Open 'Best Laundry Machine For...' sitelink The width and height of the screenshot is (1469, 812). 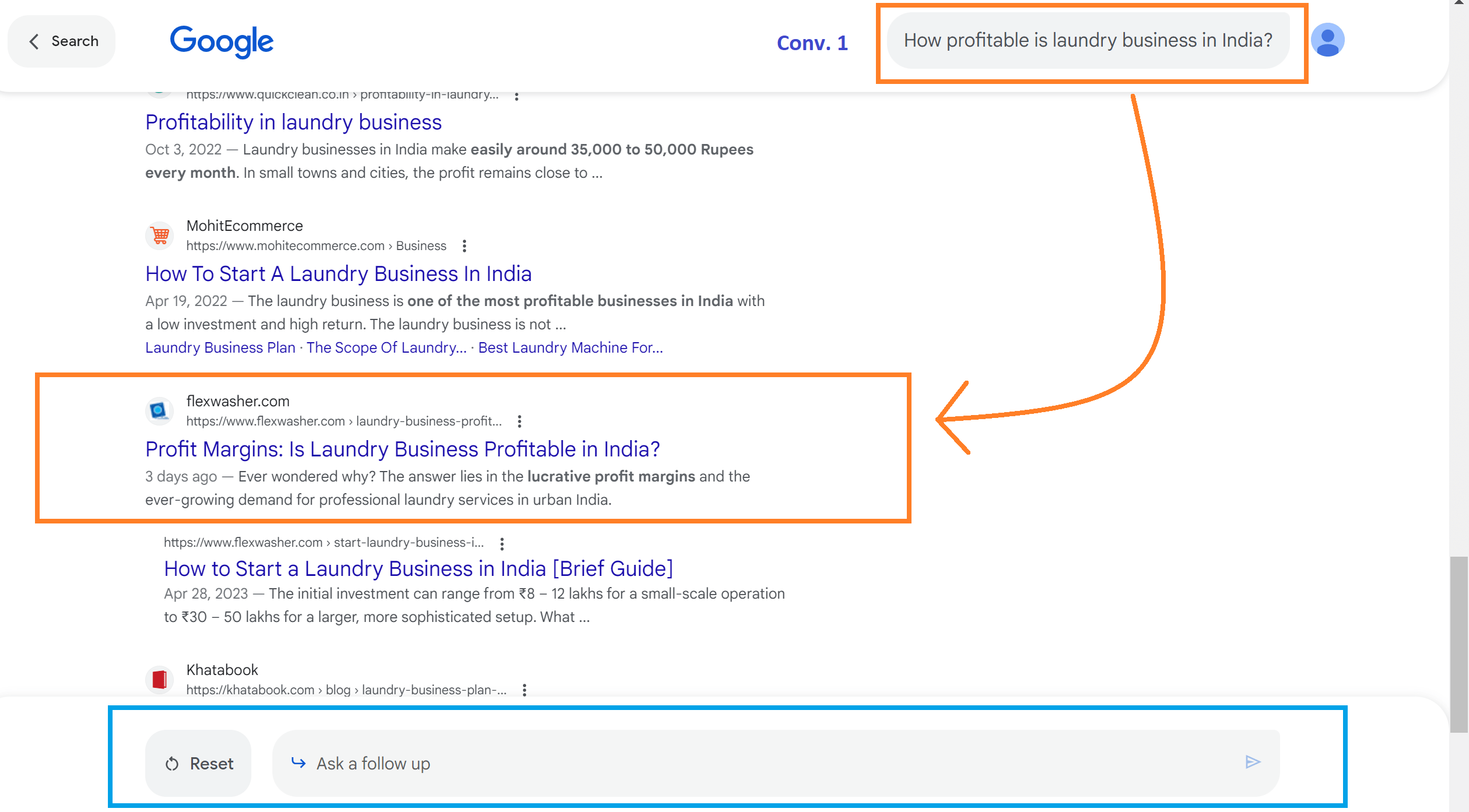[570, 347]
